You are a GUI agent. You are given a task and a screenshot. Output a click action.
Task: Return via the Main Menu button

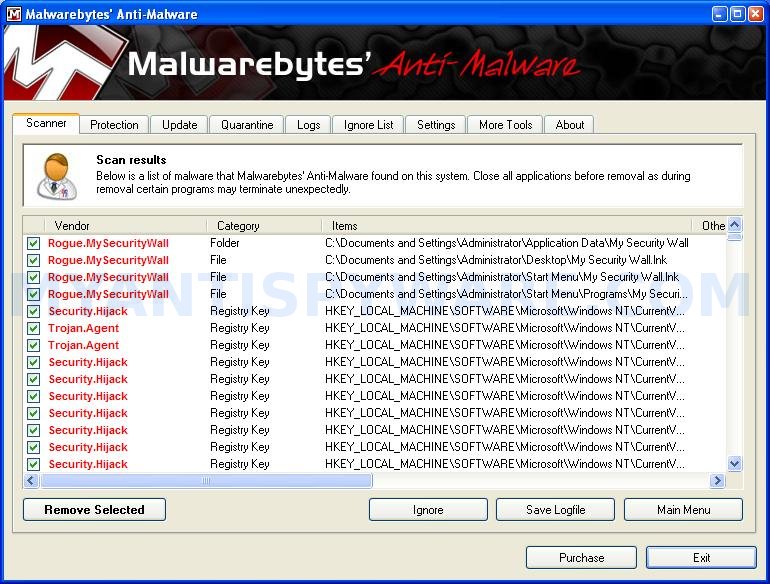[684, 510]
